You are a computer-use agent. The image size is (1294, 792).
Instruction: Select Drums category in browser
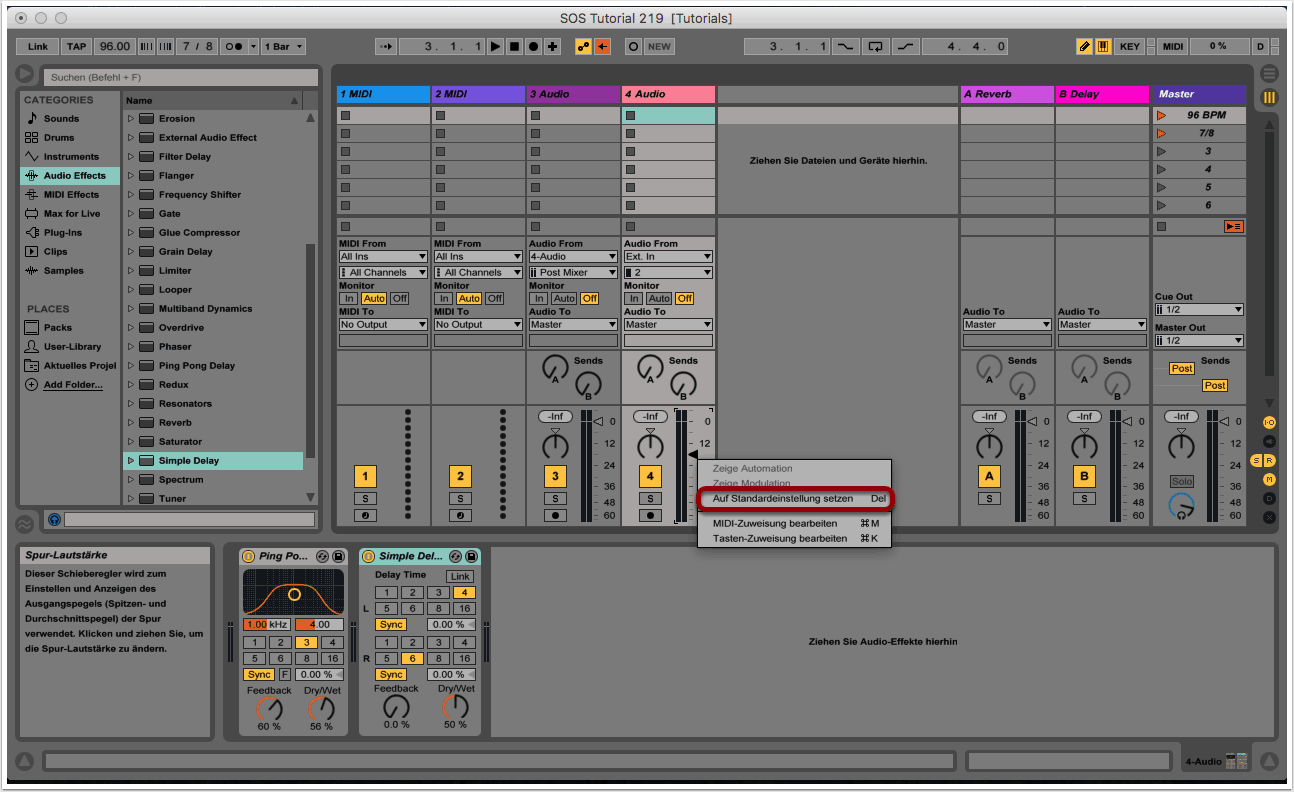click(59, 138)
